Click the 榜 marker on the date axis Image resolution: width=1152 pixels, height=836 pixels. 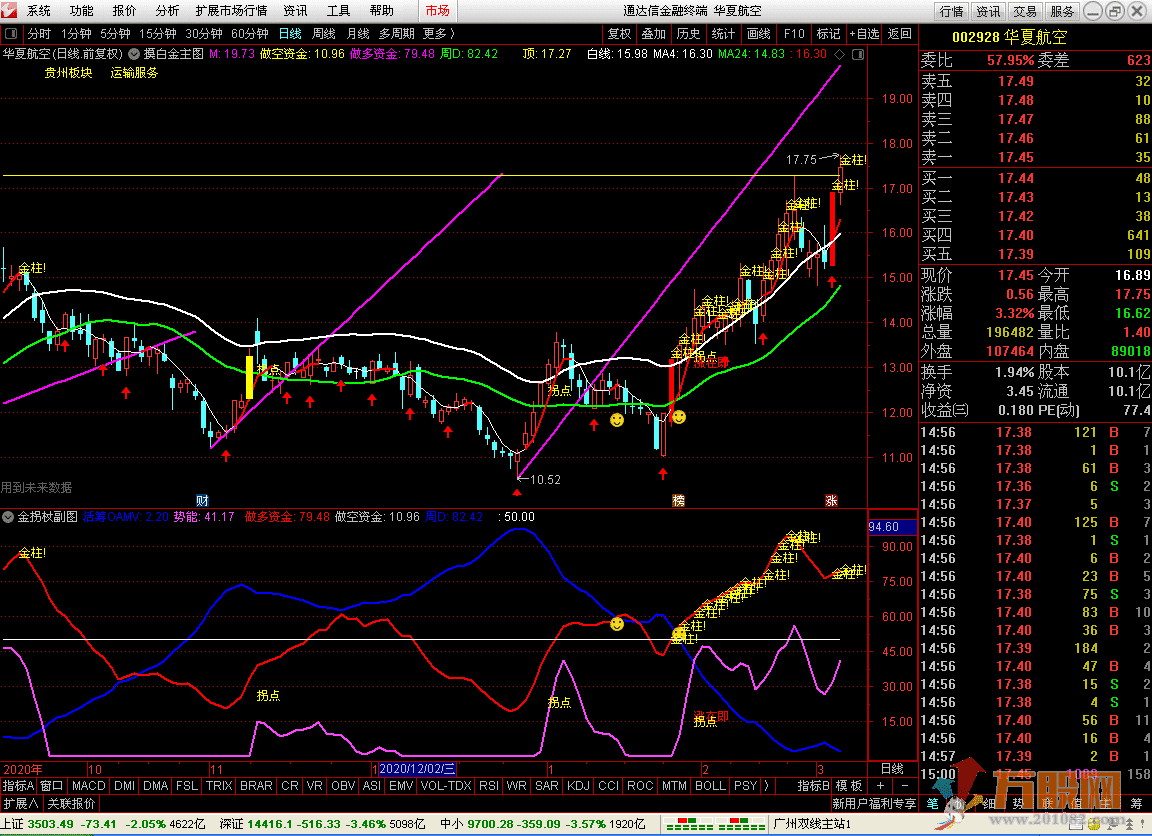(x=679, y=500)
